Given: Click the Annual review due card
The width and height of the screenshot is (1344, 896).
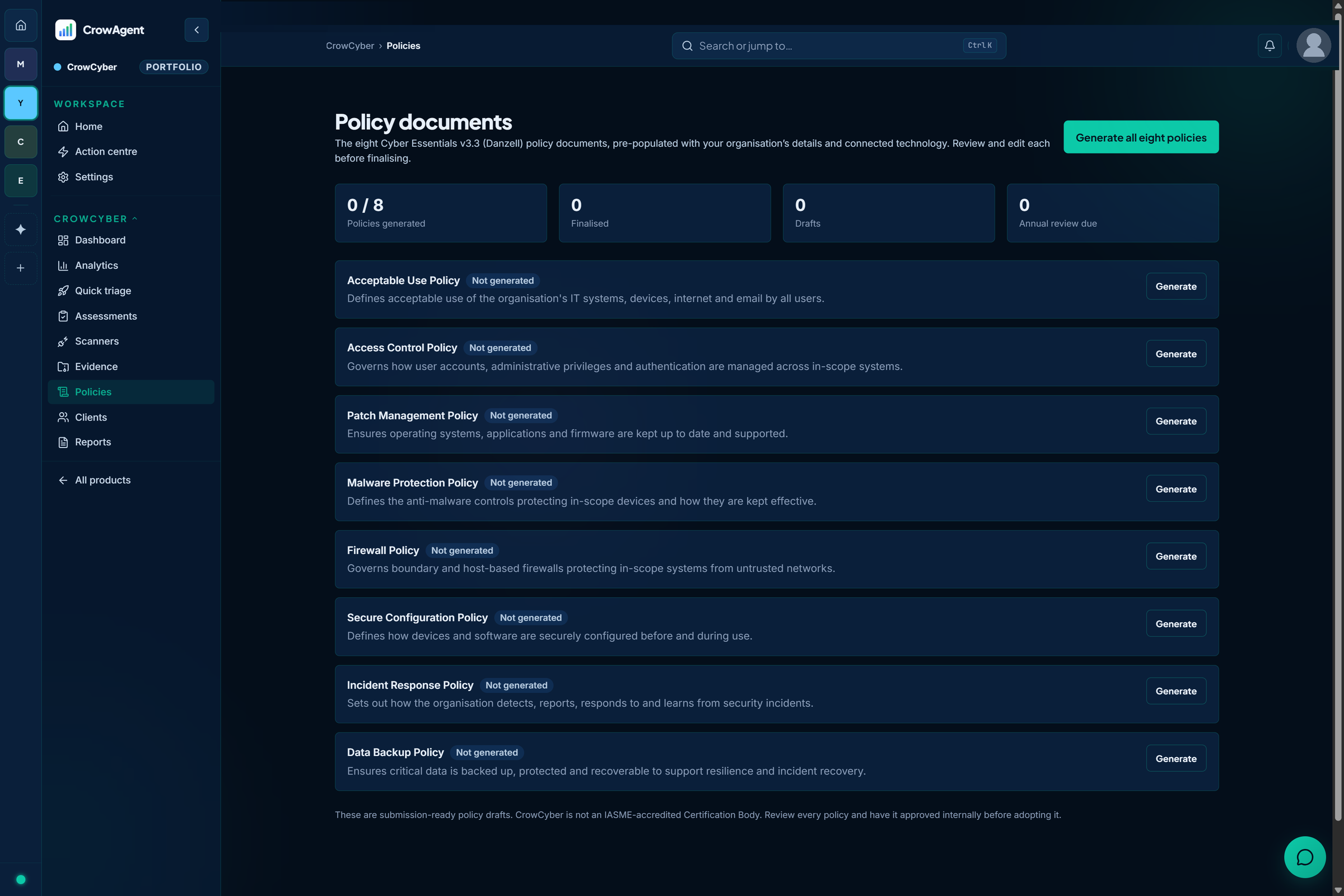Looking at the screenshot, I should (x=1113, y=213).
